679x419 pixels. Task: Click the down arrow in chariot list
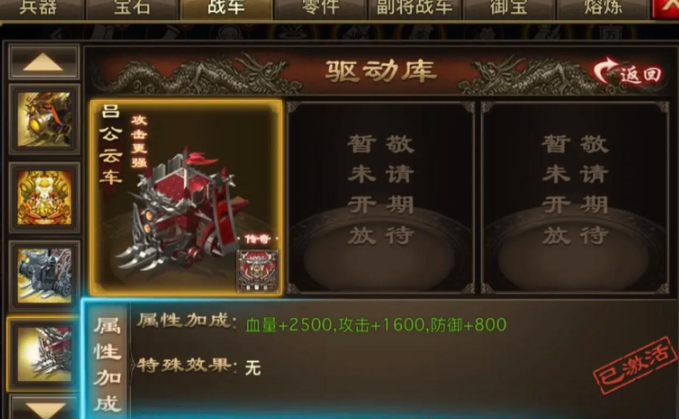pos(44,408)
